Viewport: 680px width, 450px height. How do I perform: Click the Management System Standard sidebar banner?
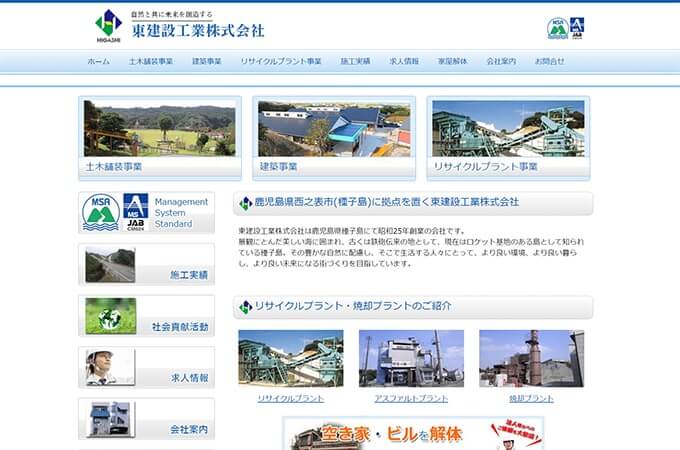point(146,213)
